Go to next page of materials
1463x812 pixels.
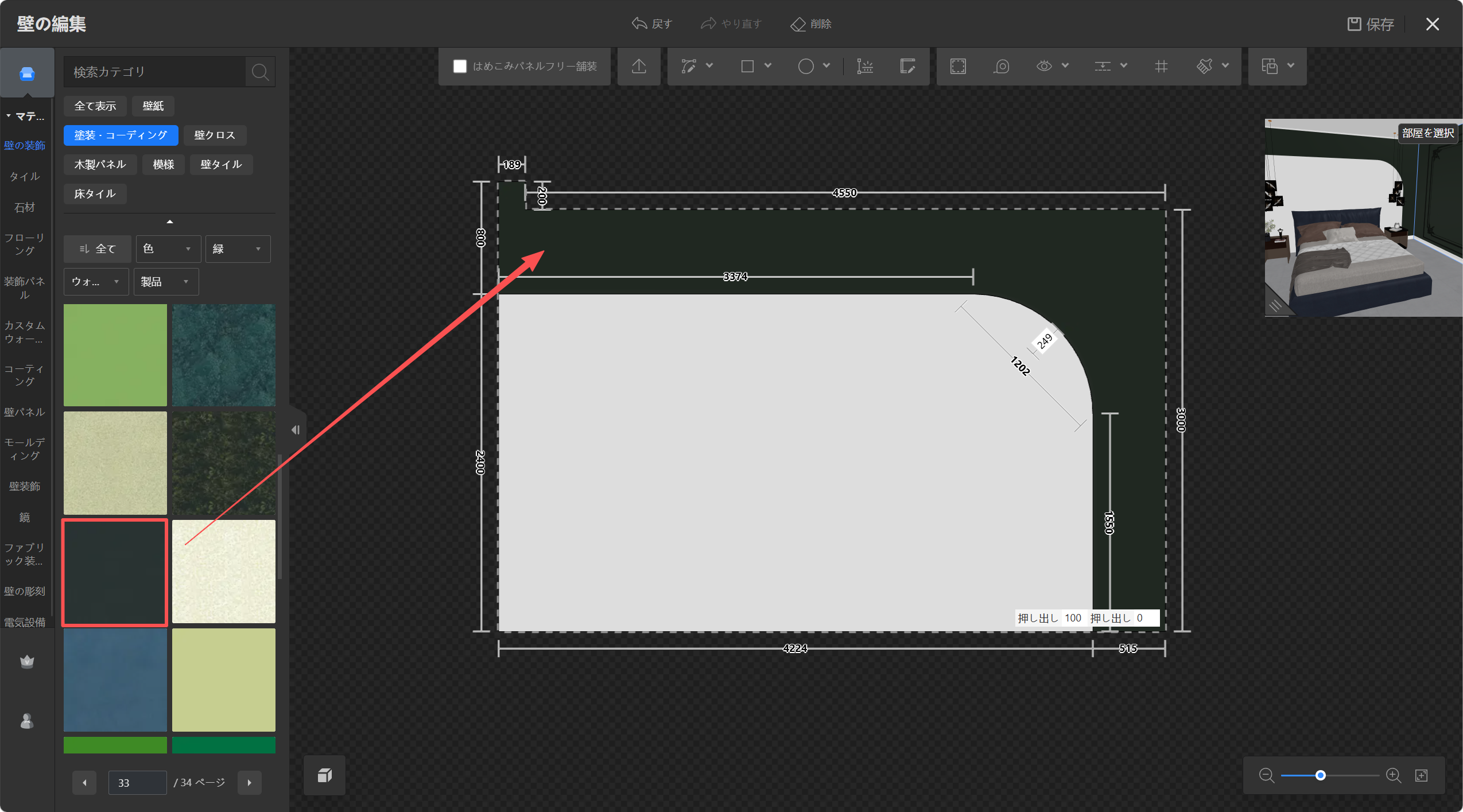point(249,783)
